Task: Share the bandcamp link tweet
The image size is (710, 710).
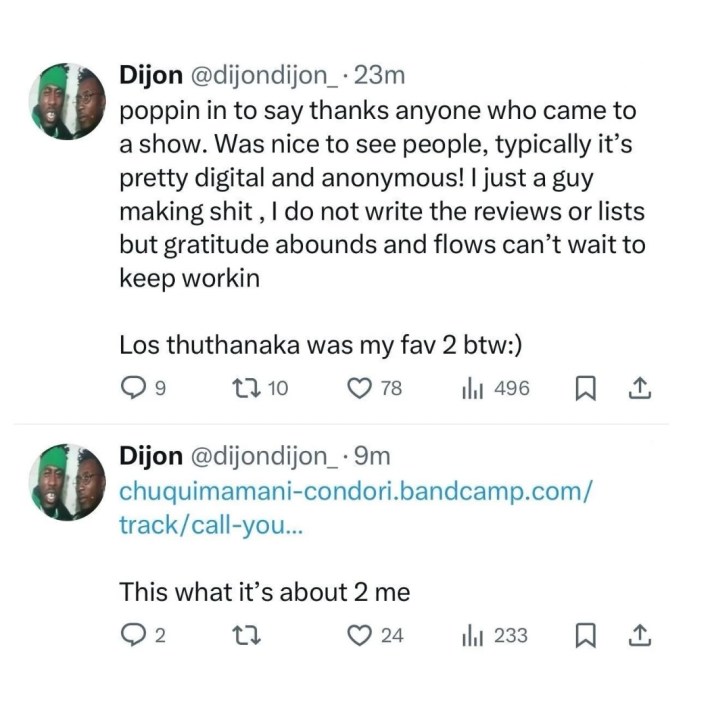Action: [642, 635]
